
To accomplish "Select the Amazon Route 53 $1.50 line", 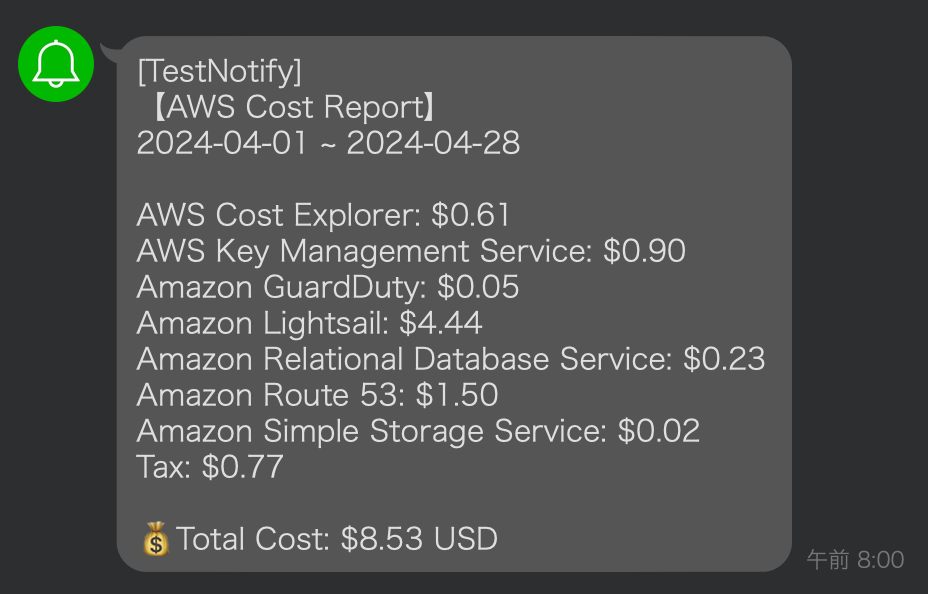I will (x=317, y=395).
